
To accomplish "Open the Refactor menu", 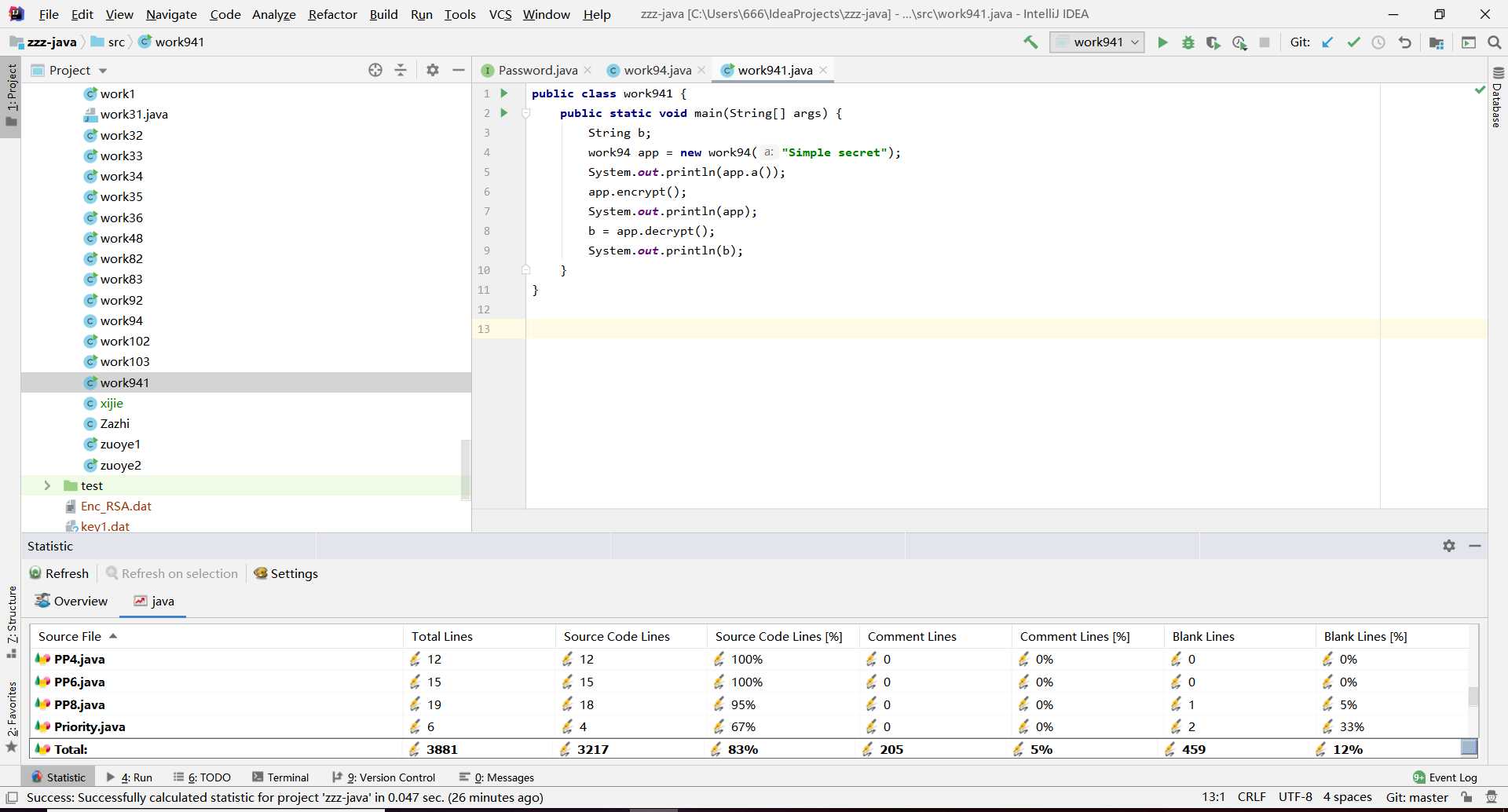I will 332,14.
